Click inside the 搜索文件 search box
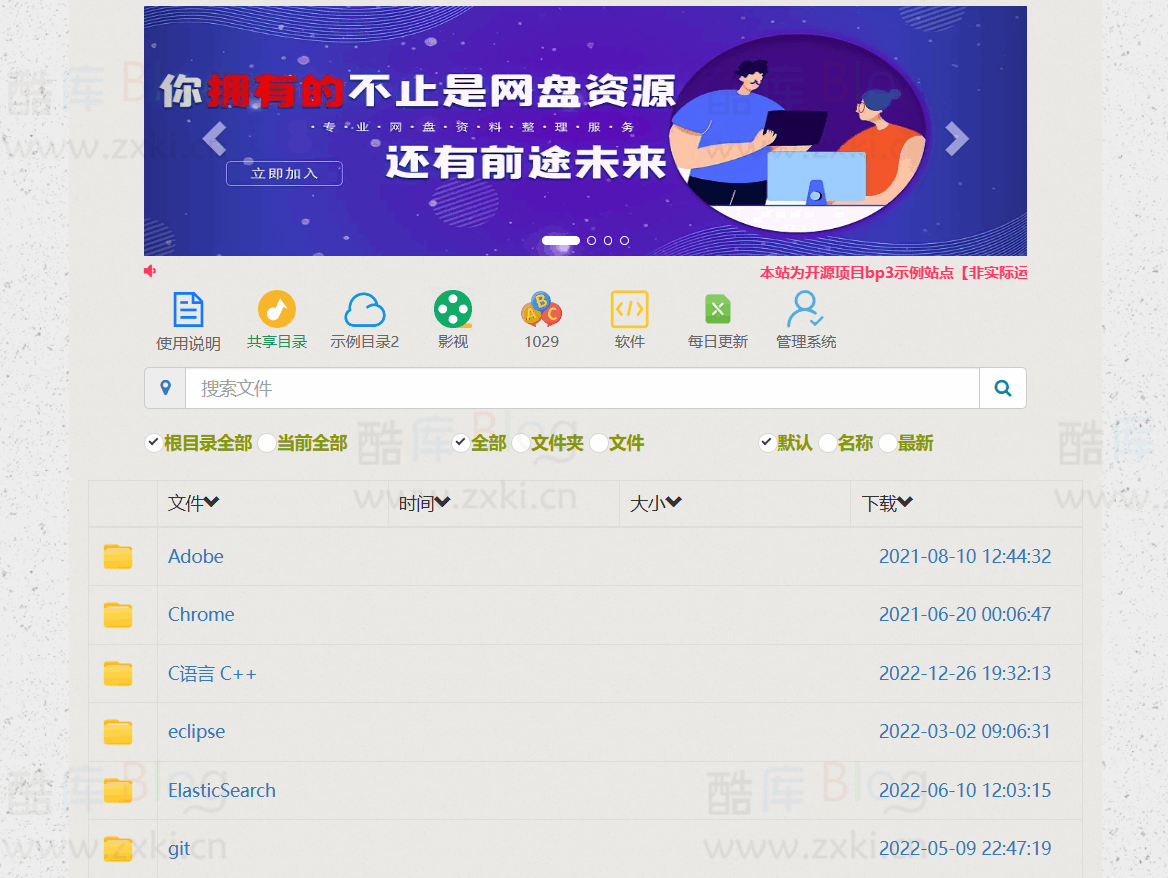Viewport: 1168px width, 878px height. (500, 387)
